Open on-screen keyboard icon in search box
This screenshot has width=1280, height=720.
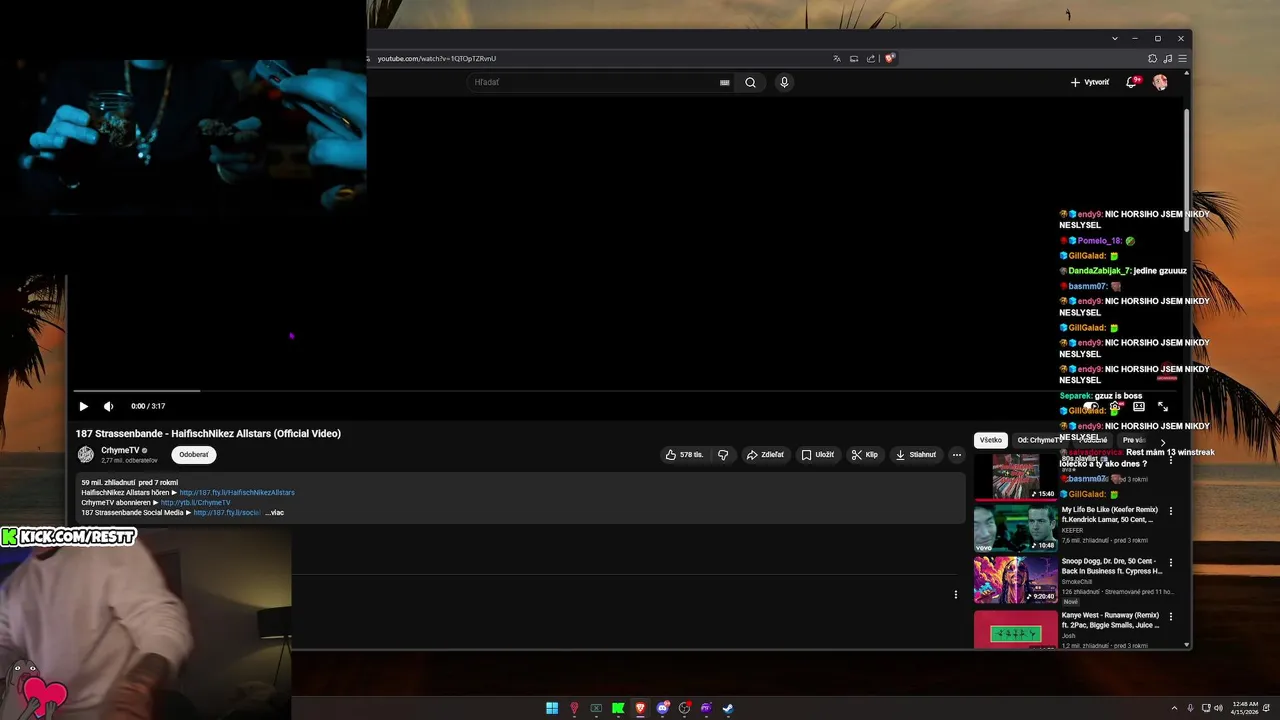coord(725,83)
